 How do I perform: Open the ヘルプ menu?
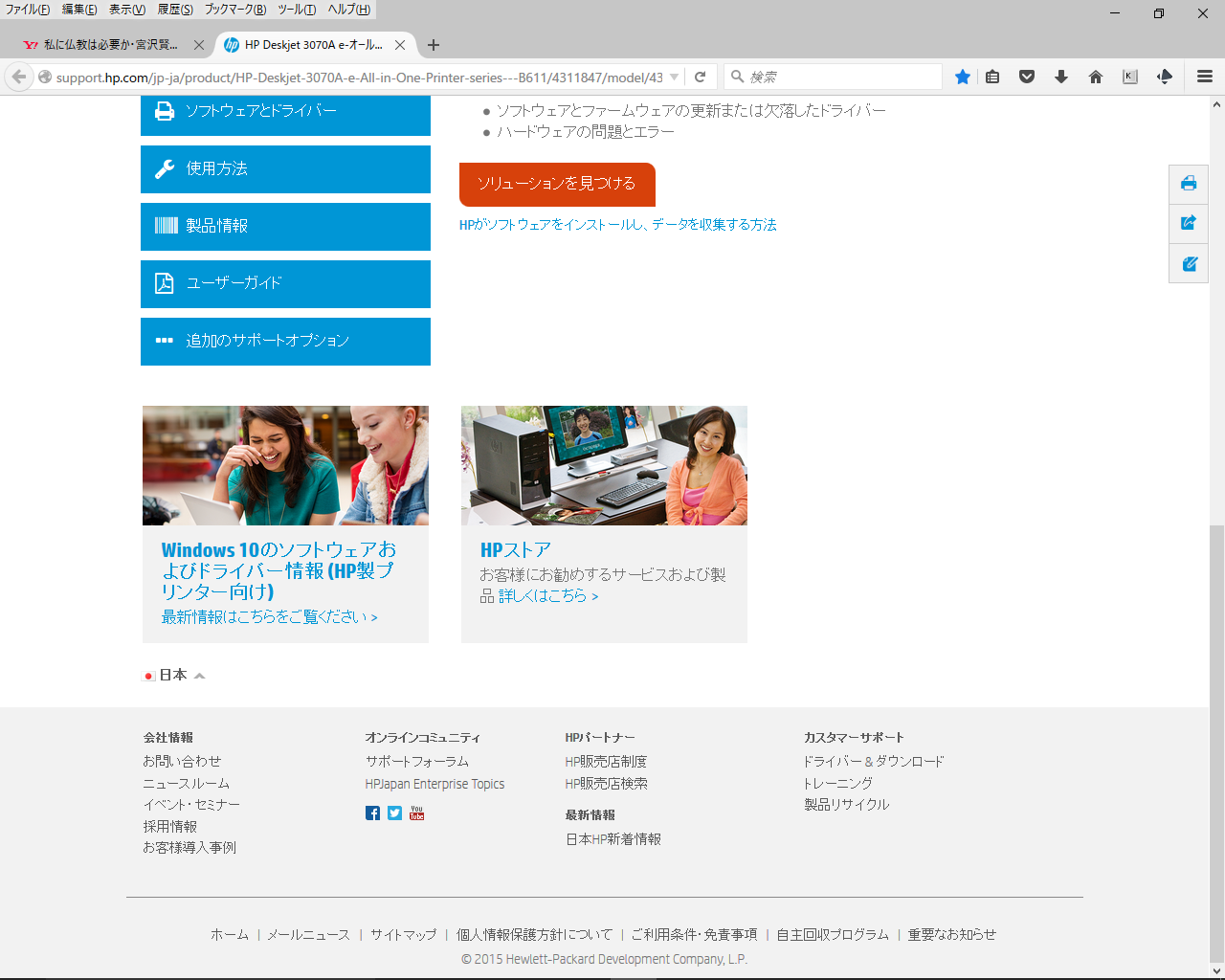click(x=349, y=10)
